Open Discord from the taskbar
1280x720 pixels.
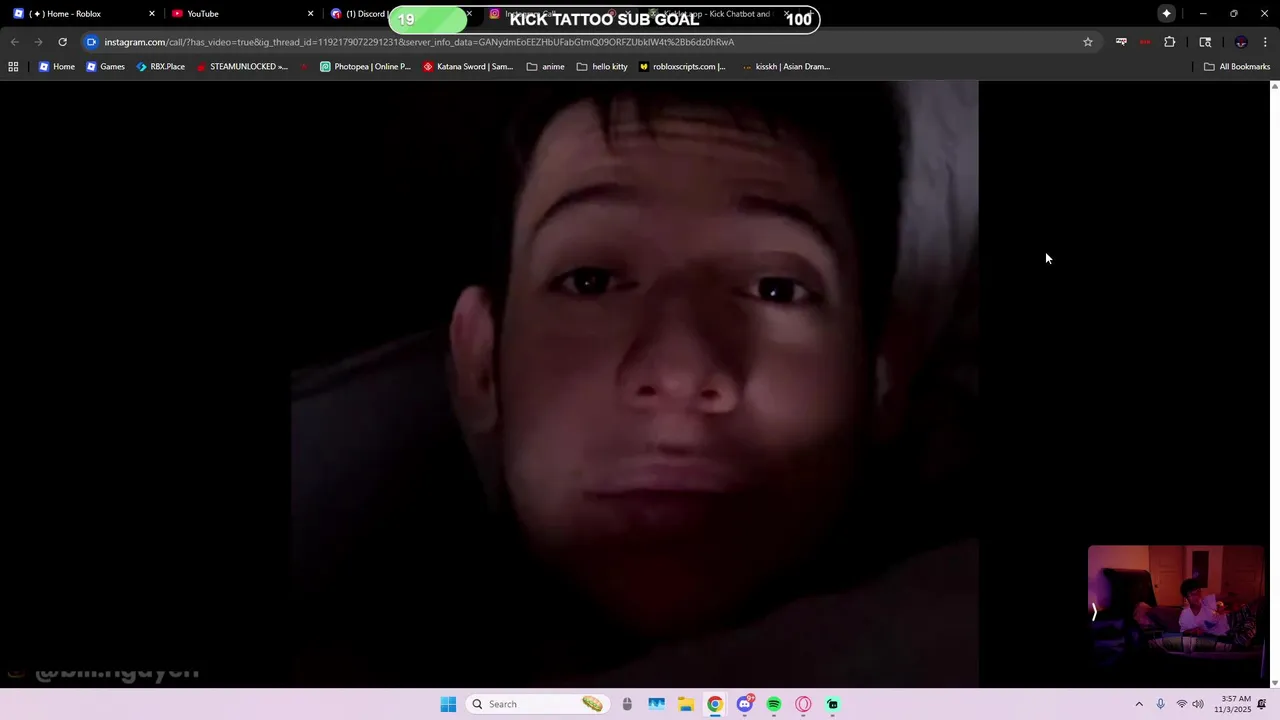[744, 704]
